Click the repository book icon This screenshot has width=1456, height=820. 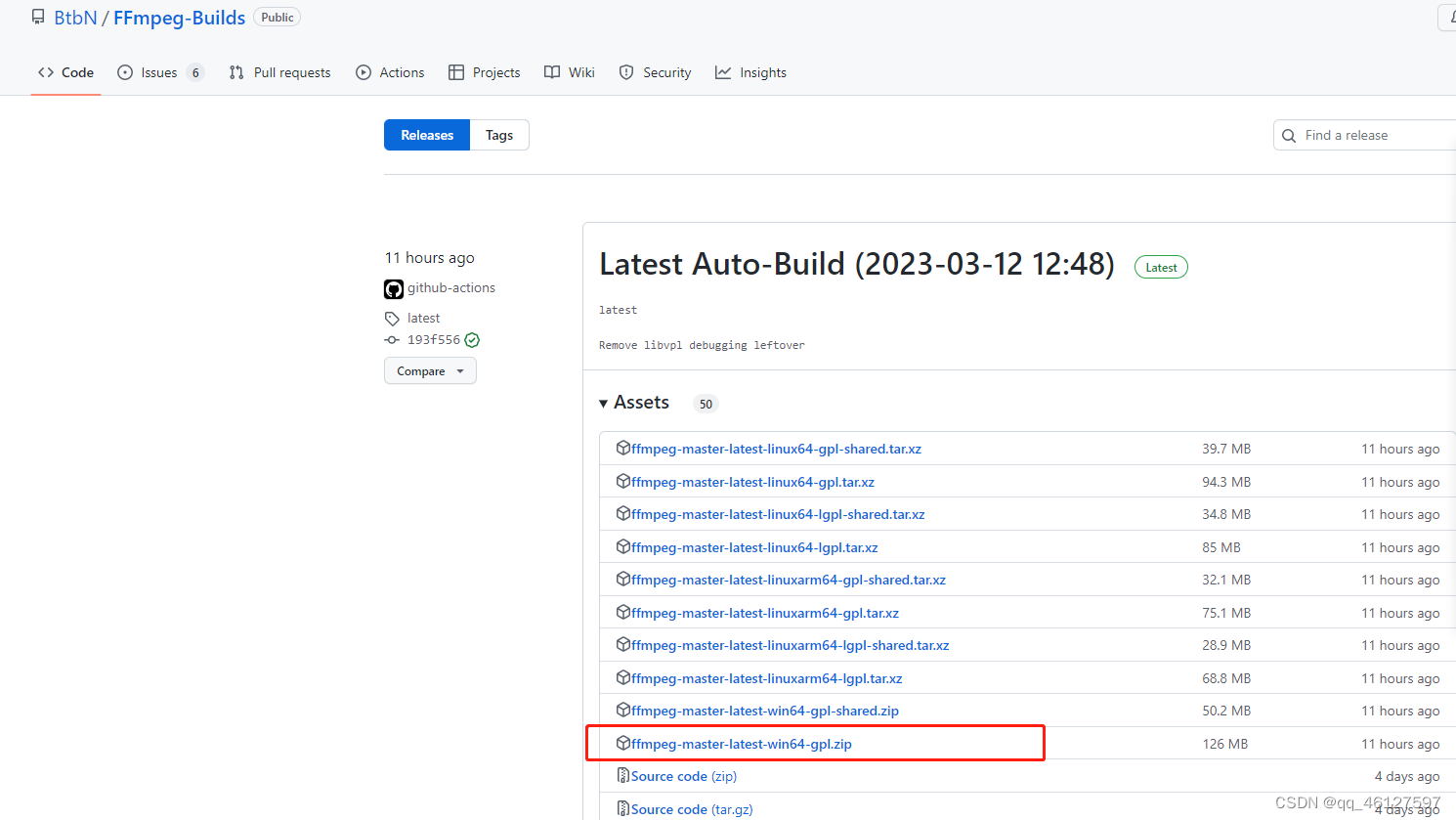(x=38, y=18)
